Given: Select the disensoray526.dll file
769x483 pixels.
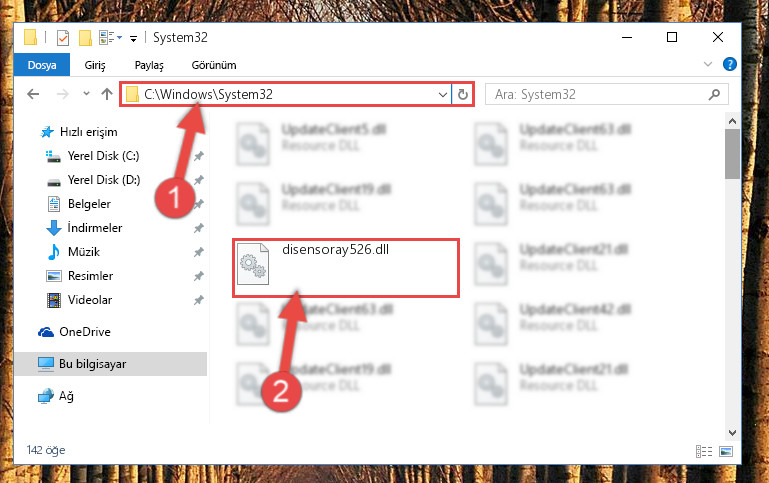Looking at the screenshot, I should (x=346, y=268).
